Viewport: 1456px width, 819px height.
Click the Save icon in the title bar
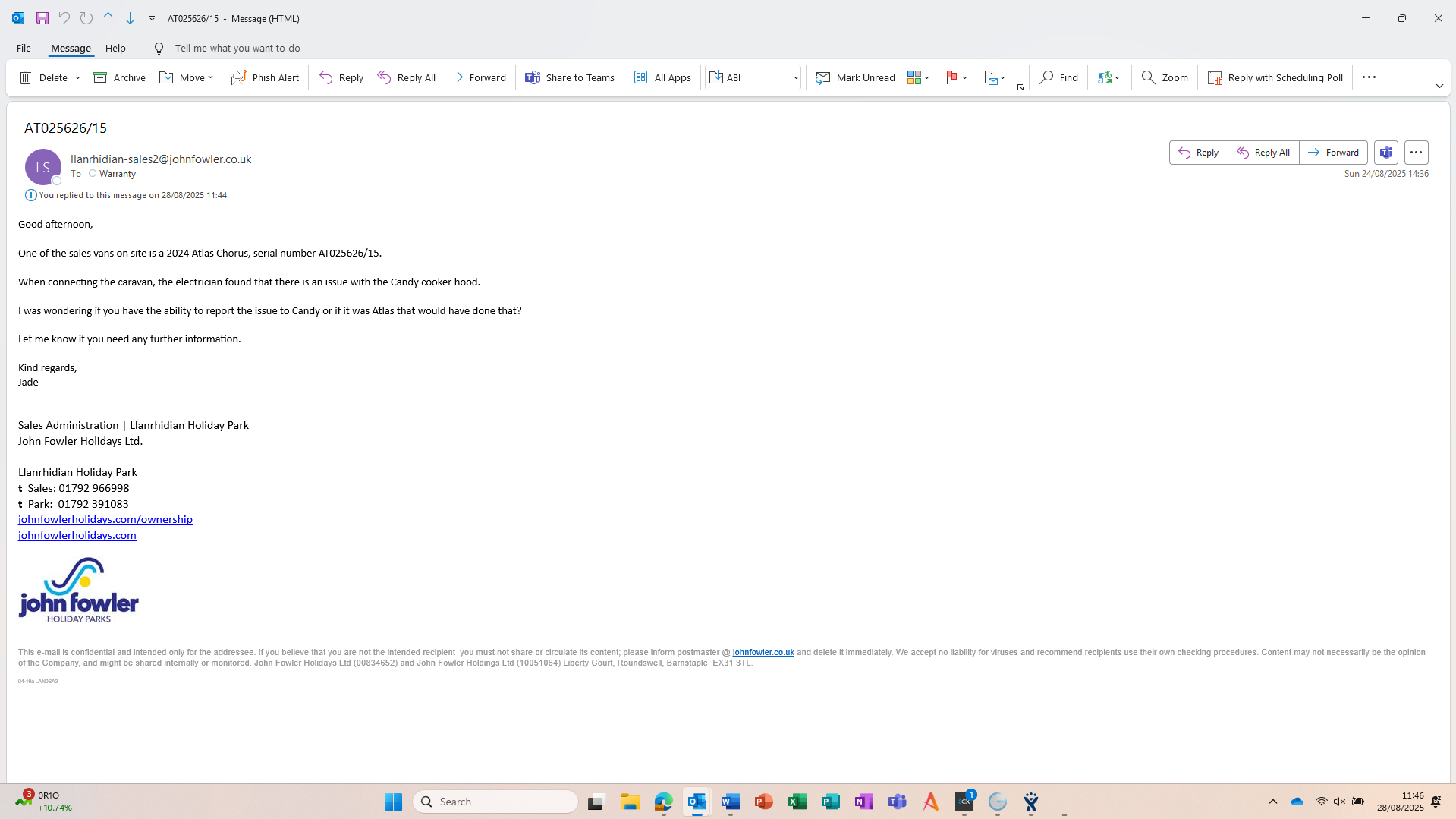tap(42, 18)
